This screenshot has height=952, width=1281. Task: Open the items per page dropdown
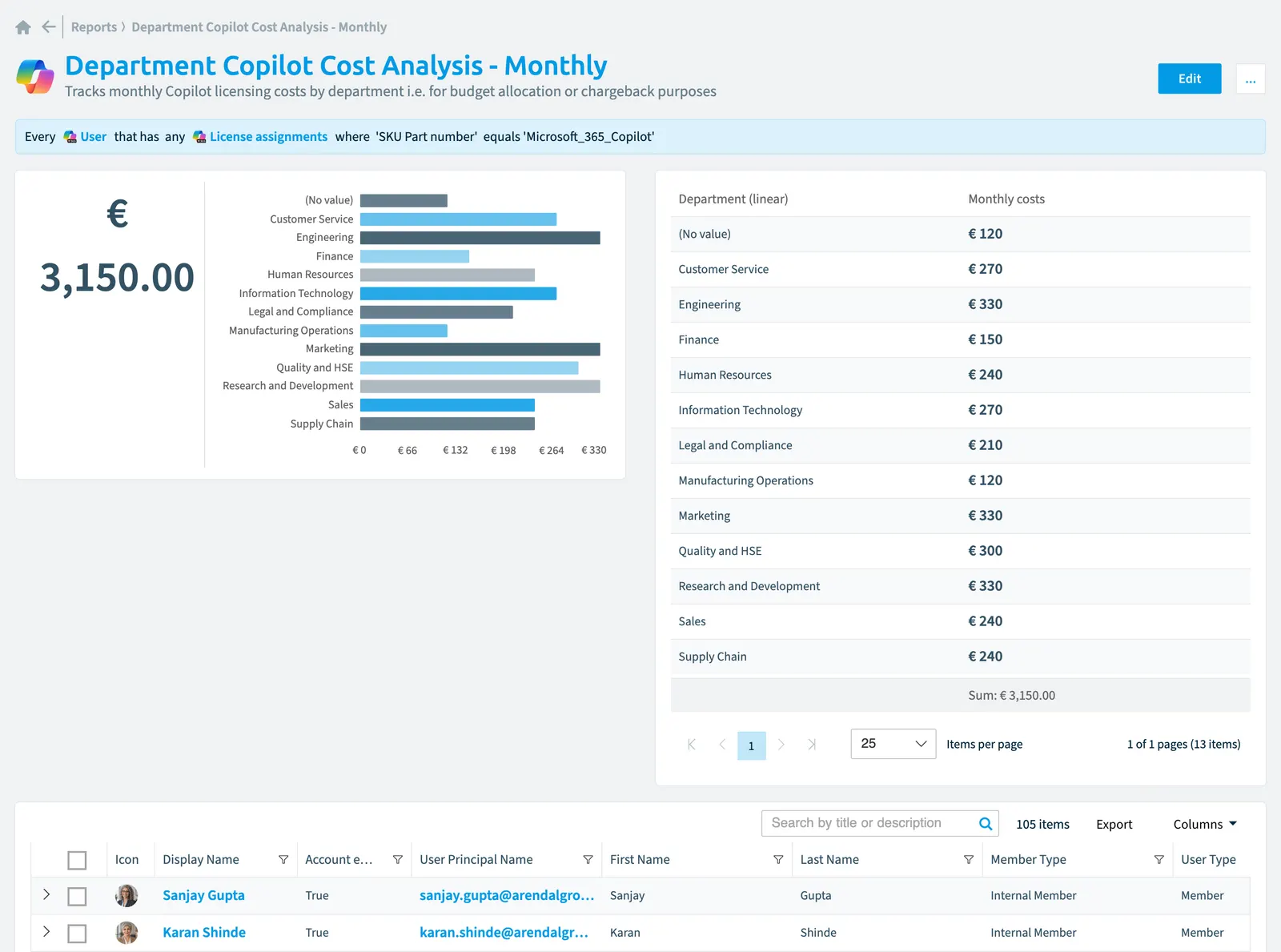[893, 744]
